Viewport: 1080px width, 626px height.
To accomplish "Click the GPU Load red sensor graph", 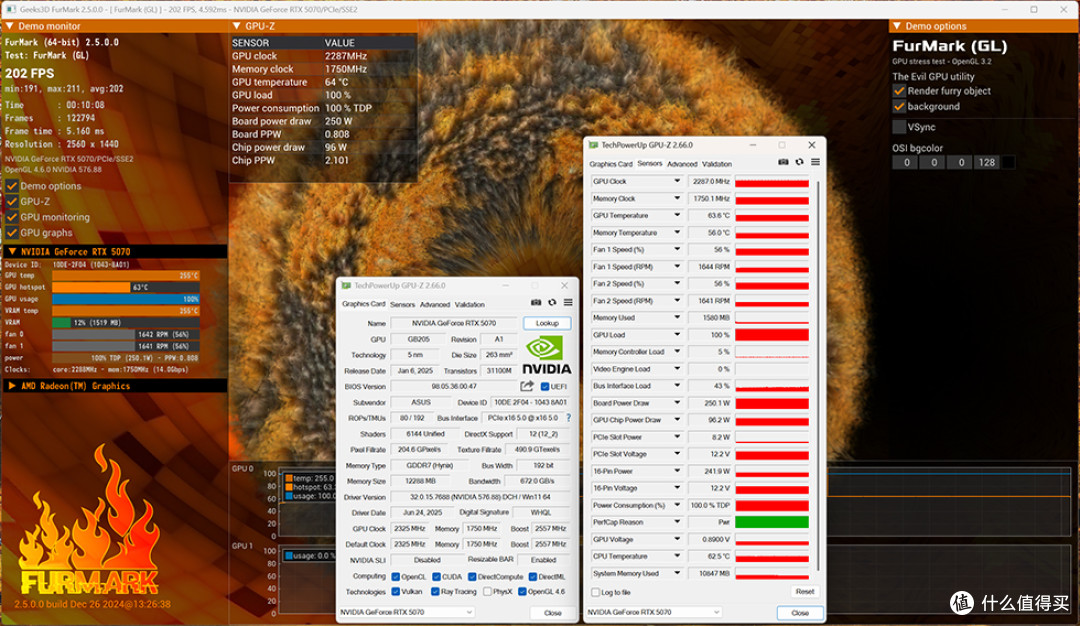I will coord(771,335).
